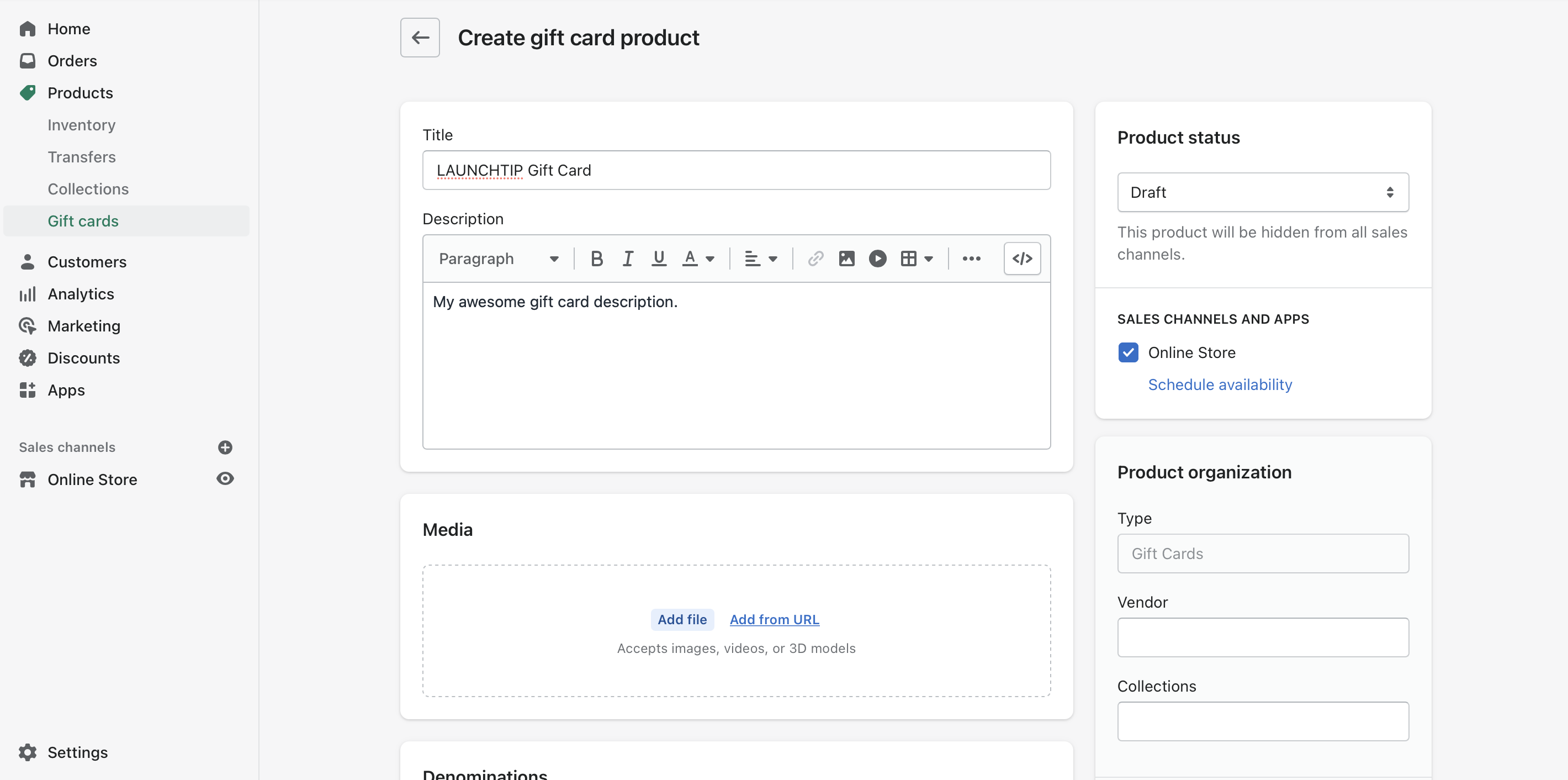Screen dimensions: 1568x780
Task: Click the Orders inbox icon
Action: point(28,61)
